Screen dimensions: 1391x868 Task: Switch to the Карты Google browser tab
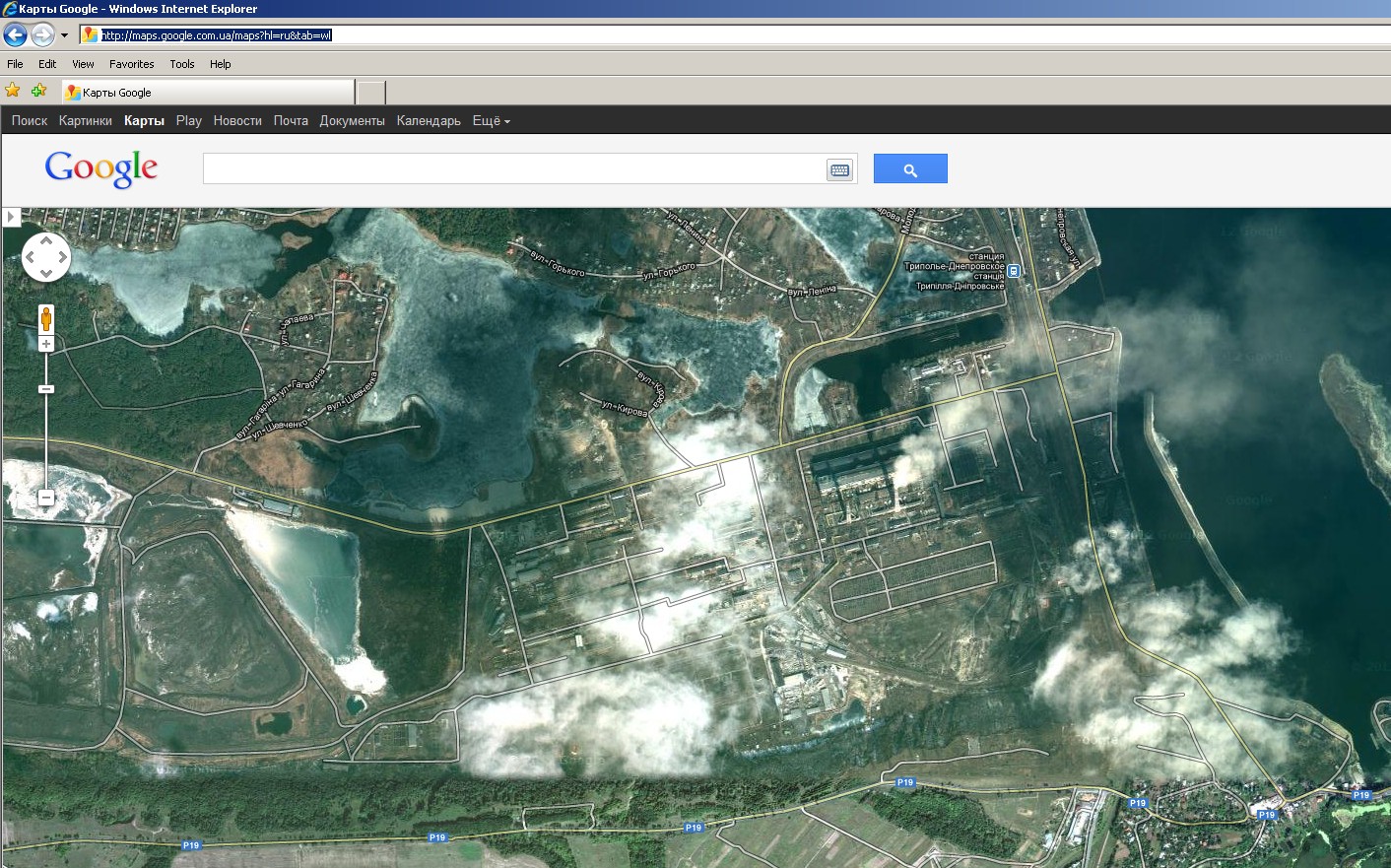point(208,93)
